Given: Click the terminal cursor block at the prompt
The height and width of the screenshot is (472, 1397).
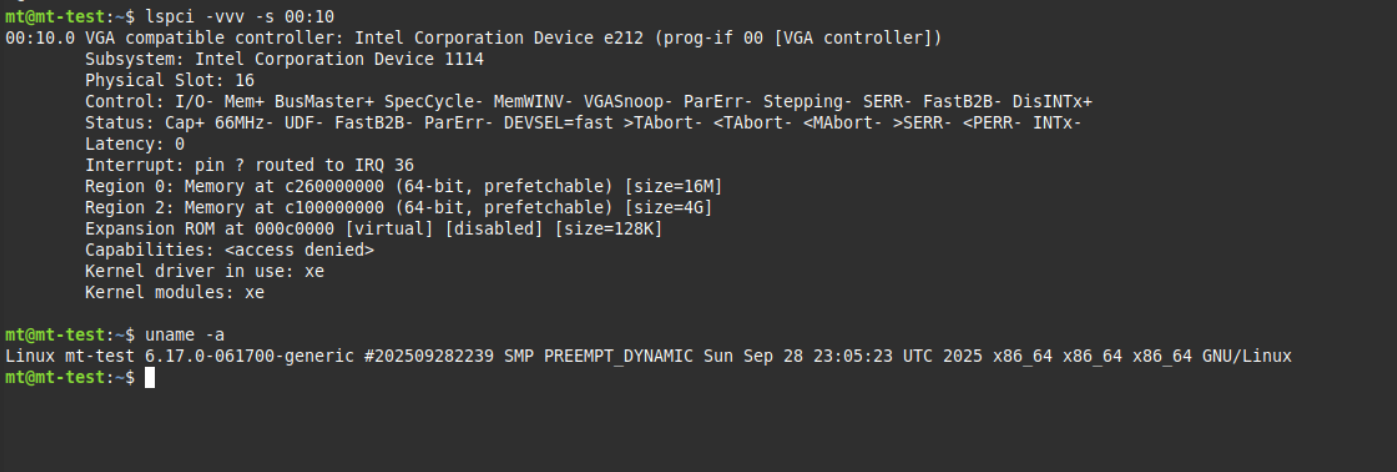Looking at the screenshot, I should (x=149, y=377).
